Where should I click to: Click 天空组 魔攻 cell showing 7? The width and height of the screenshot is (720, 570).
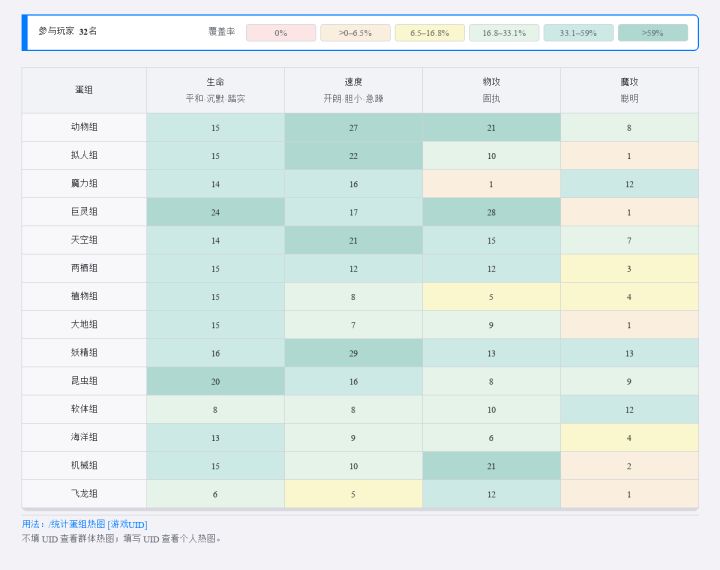tap(629, 240)
